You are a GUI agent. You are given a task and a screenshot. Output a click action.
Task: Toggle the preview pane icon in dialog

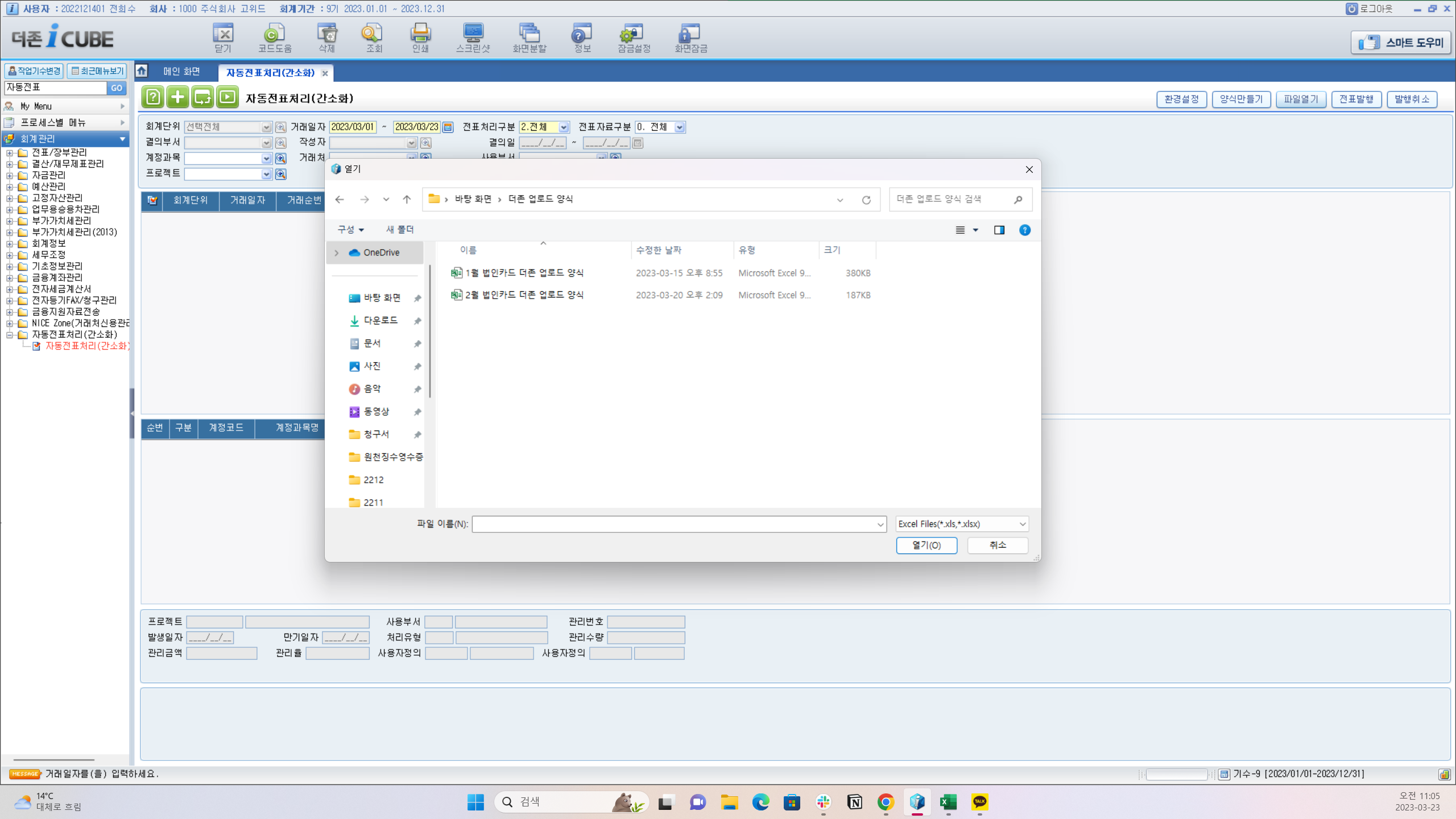999,230
